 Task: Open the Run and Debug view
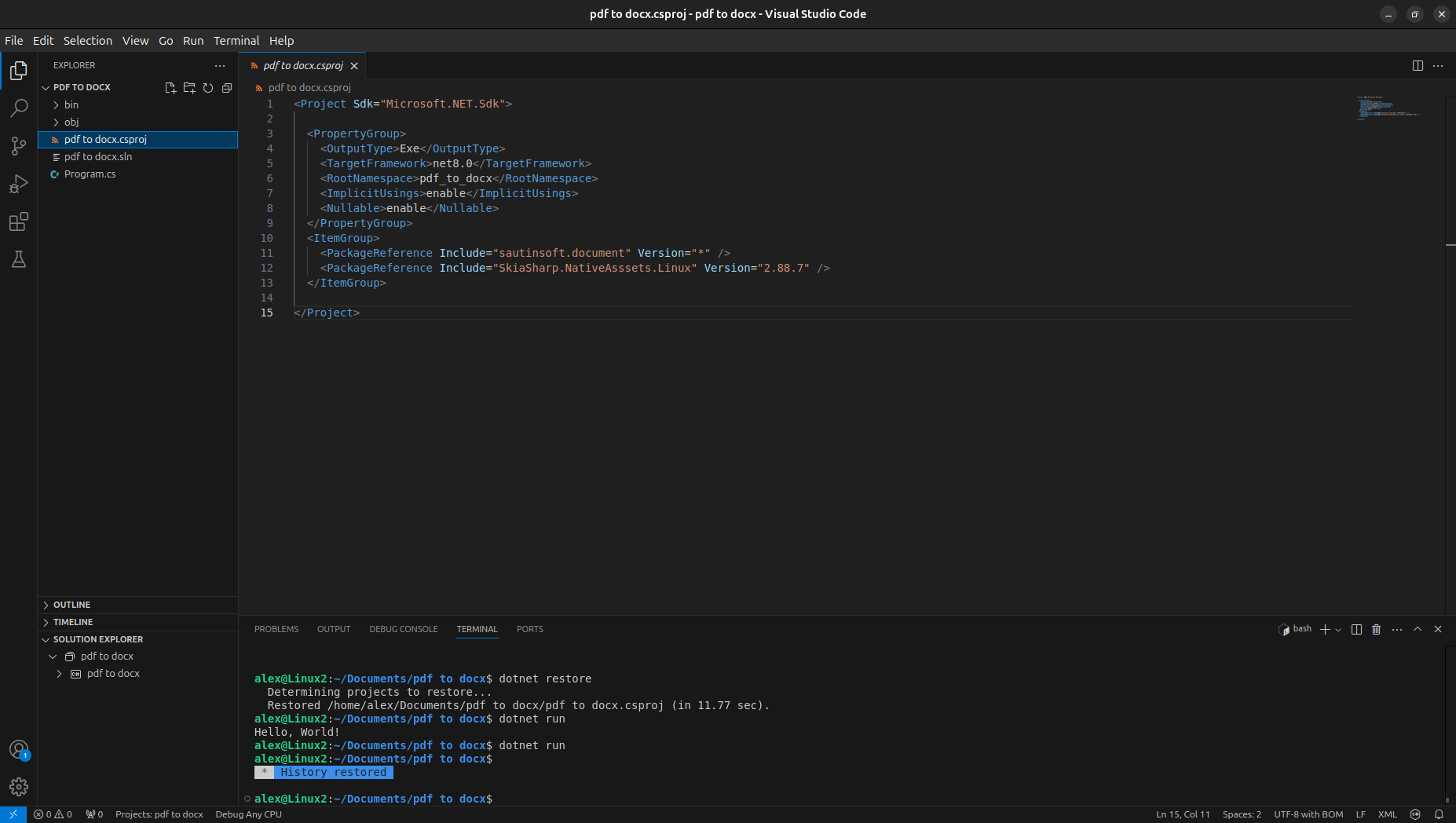click(x=19, y=184)
